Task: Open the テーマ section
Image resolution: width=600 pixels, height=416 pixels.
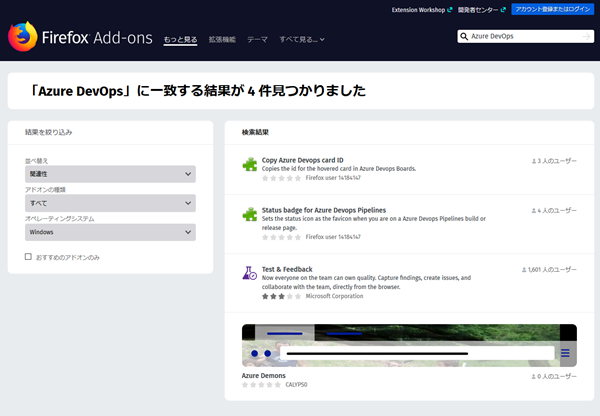Action: tap(257, 39)
